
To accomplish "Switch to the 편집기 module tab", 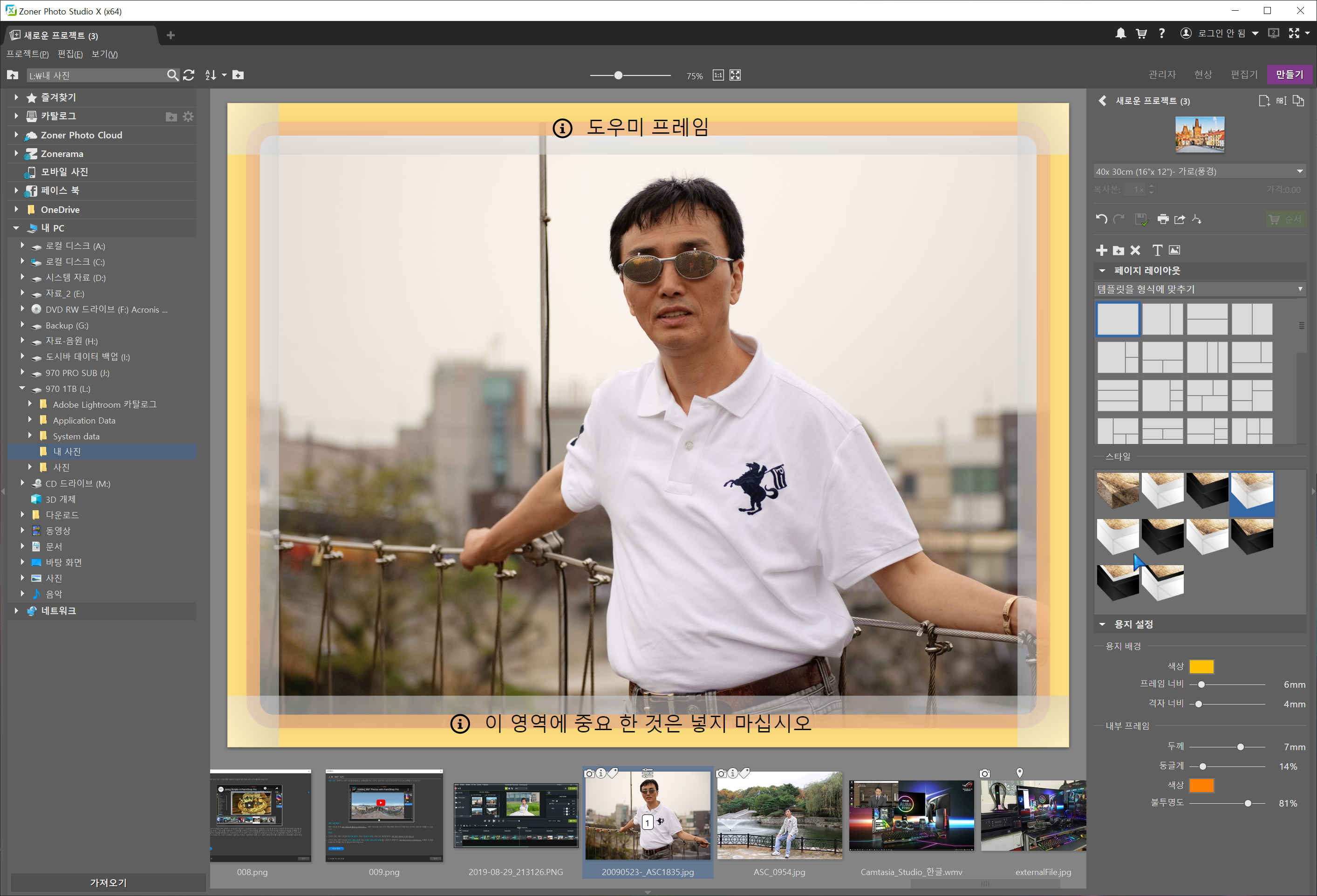I will (1244, 74).
